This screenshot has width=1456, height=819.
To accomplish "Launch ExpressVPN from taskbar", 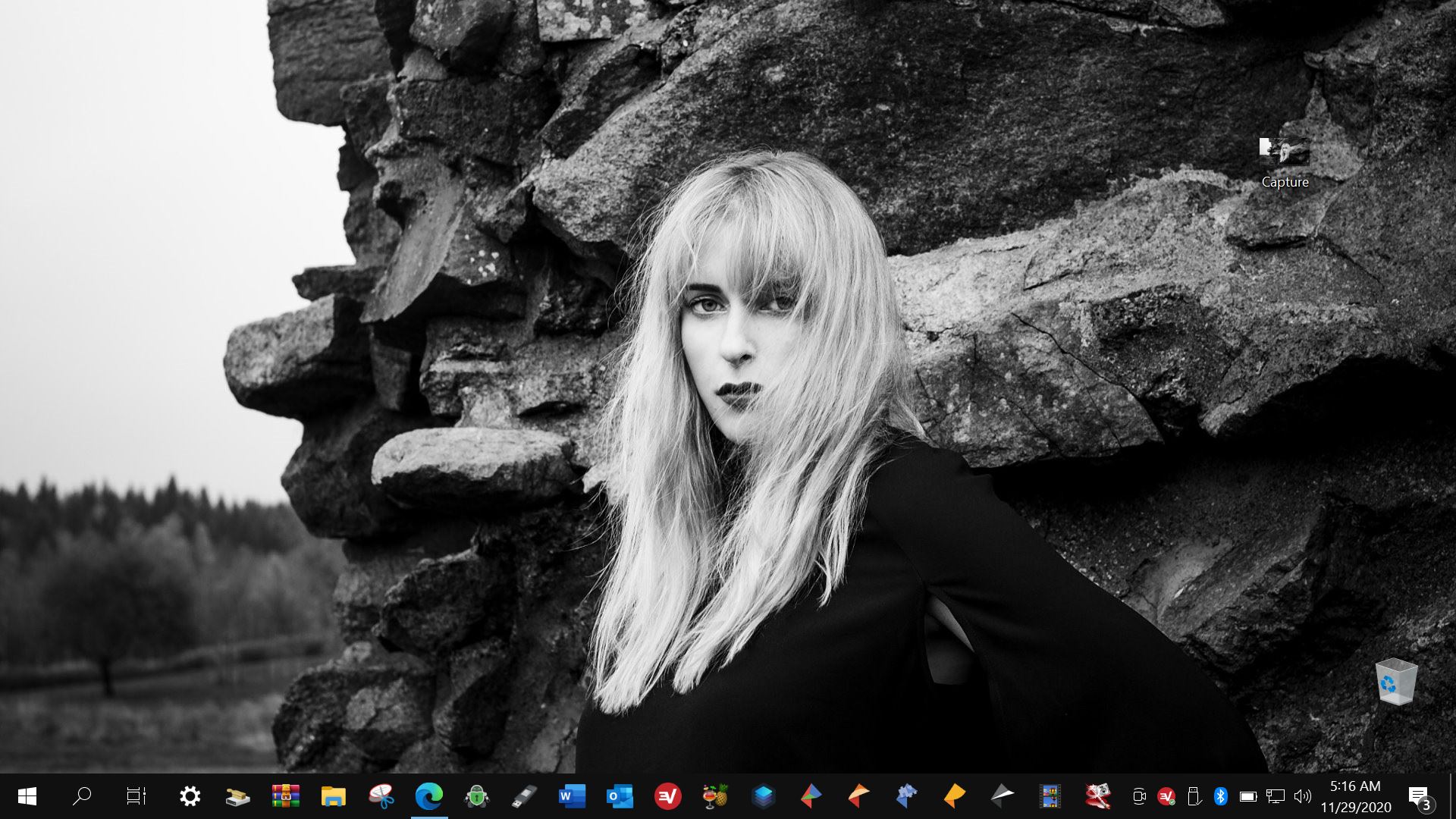I will click(667, 796).
